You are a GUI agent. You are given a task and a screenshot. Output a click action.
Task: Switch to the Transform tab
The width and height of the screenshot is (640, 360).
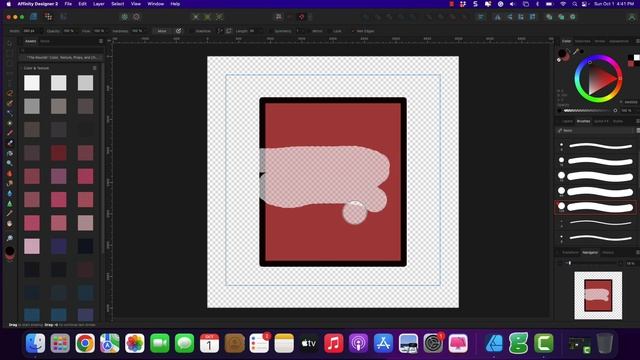click(570, 253)
